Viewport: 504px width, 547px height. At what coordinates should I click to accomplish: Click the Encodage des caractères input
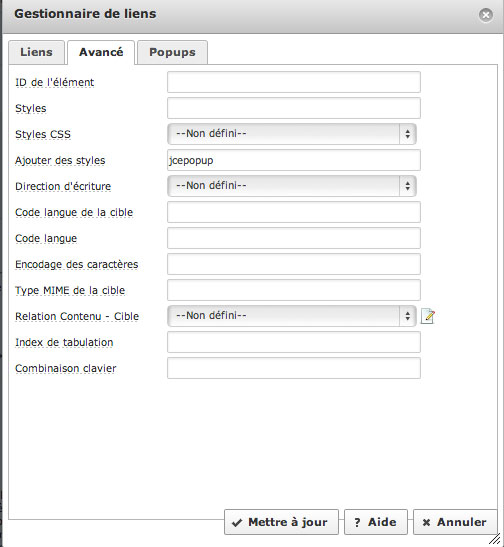click(294, 264)
